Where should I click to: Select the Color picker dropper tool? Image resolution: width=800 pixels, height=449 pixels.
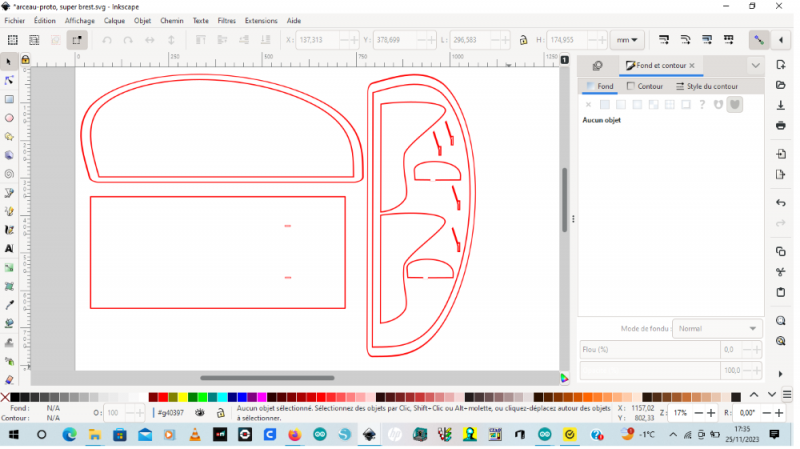(9, 305)
